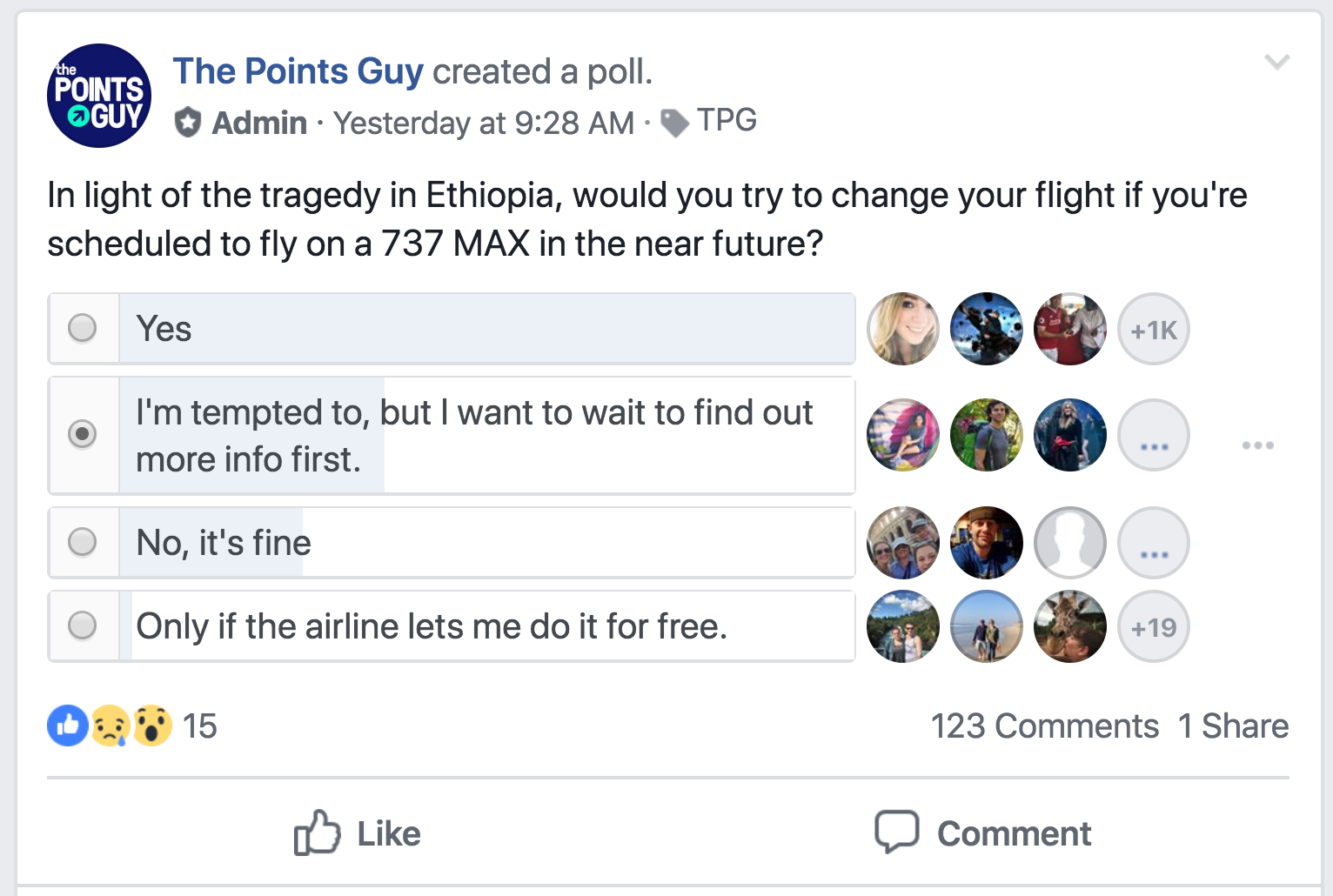Open the post options chevron menu
1333x896 pixels.
point(1276,62)
